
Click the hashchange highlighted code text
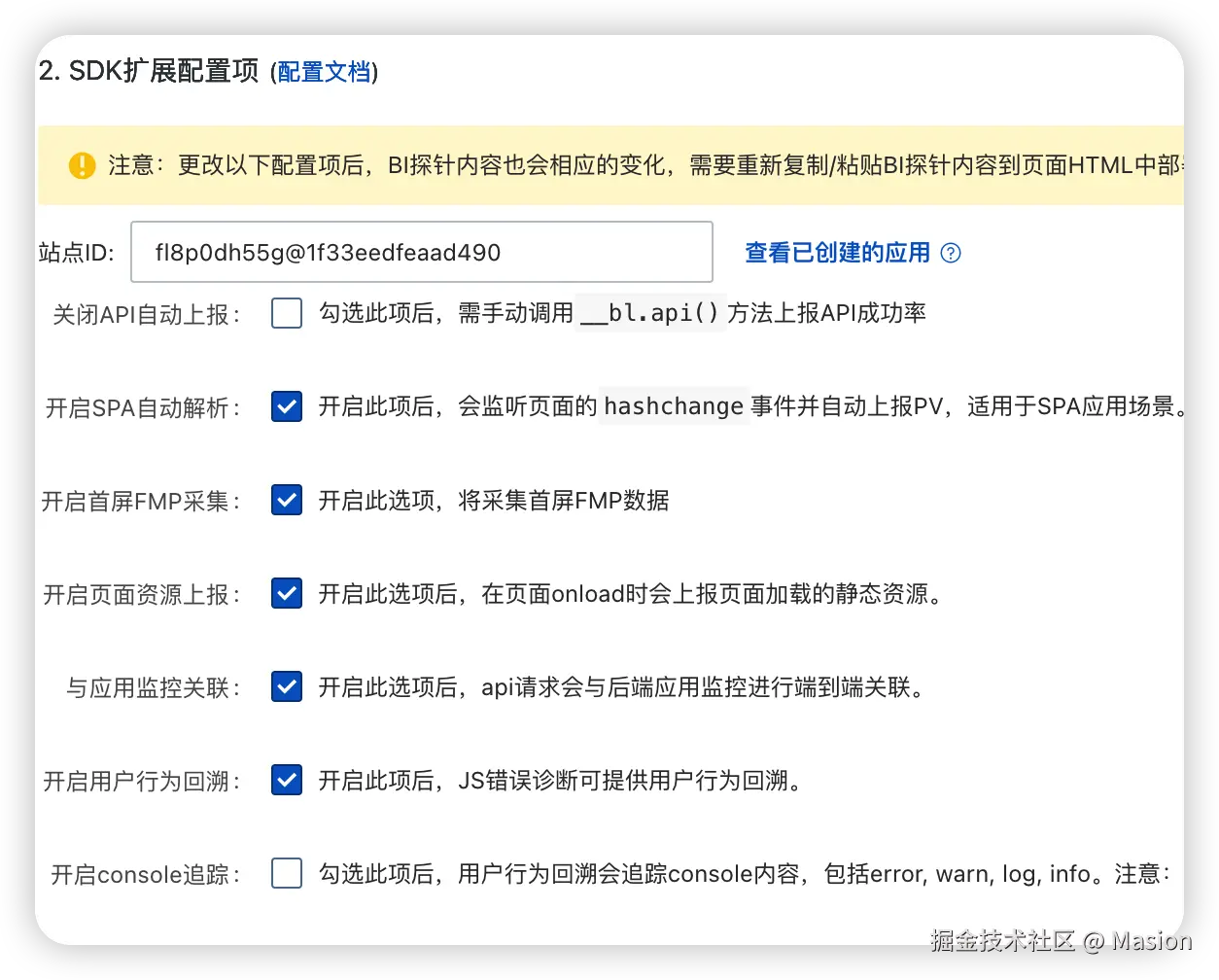point(673,406)
